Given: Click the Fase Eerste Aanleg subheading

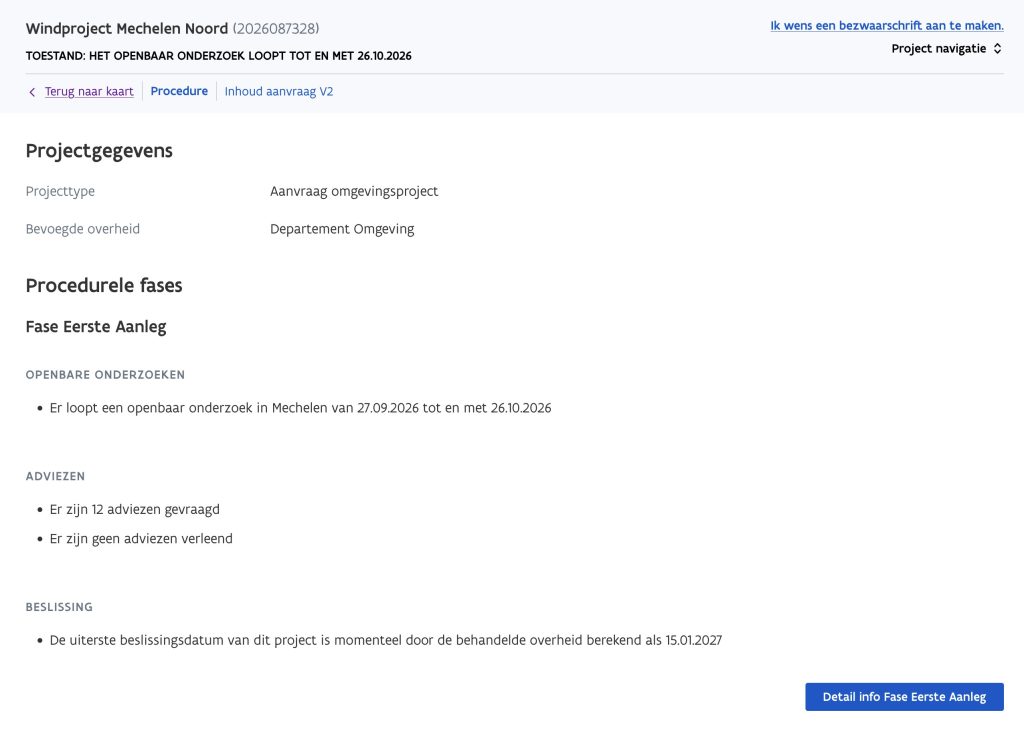Looking at the screenshot, I should (96, 327).
